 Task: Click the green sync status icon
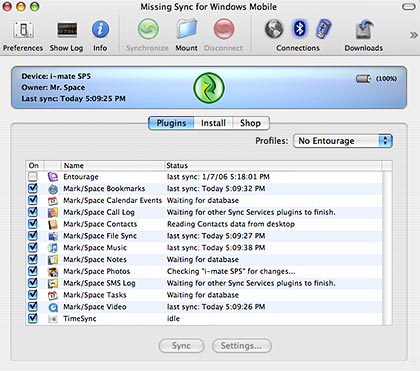pos(209,88)
